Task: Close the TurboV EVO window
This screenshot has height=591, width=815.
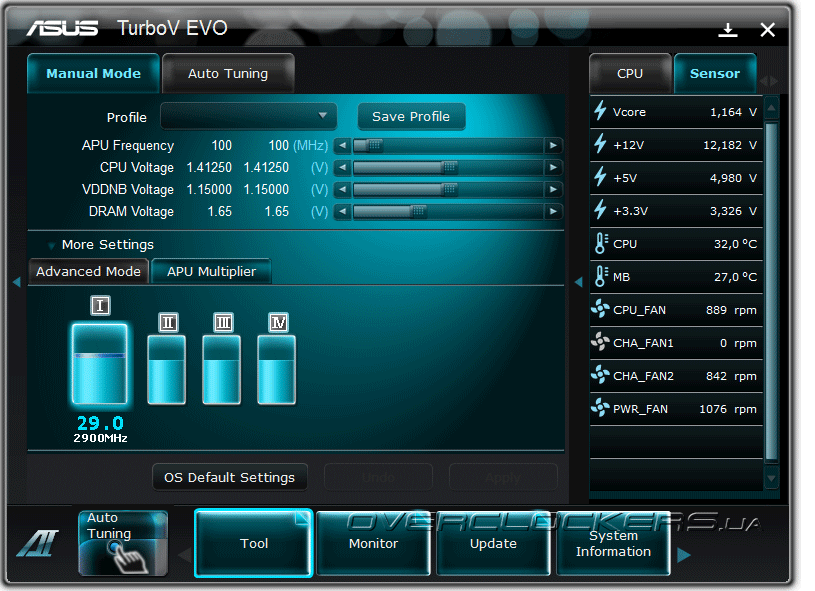Action: (768, 30)
